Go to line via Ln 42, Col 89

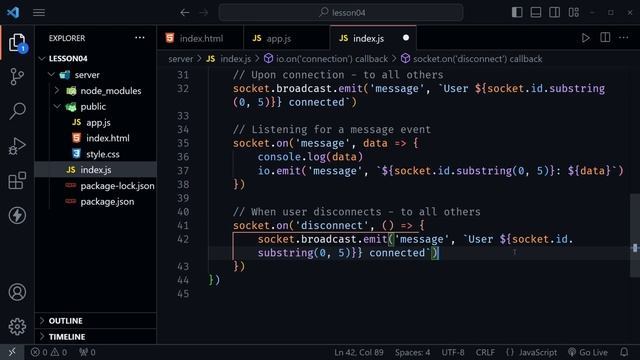click(359, 352)
